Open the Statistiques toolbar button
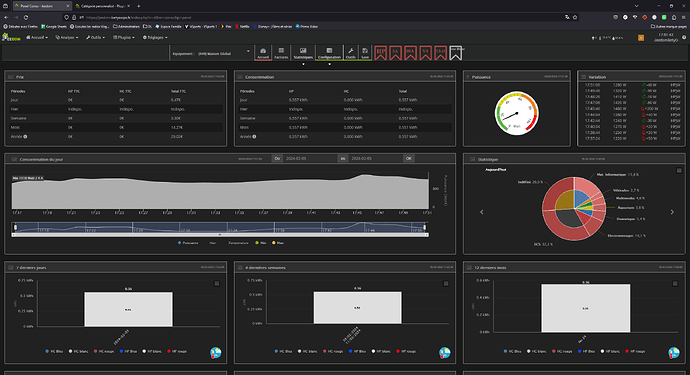Screen dimensions: 690x375 (x=303, y=53)
